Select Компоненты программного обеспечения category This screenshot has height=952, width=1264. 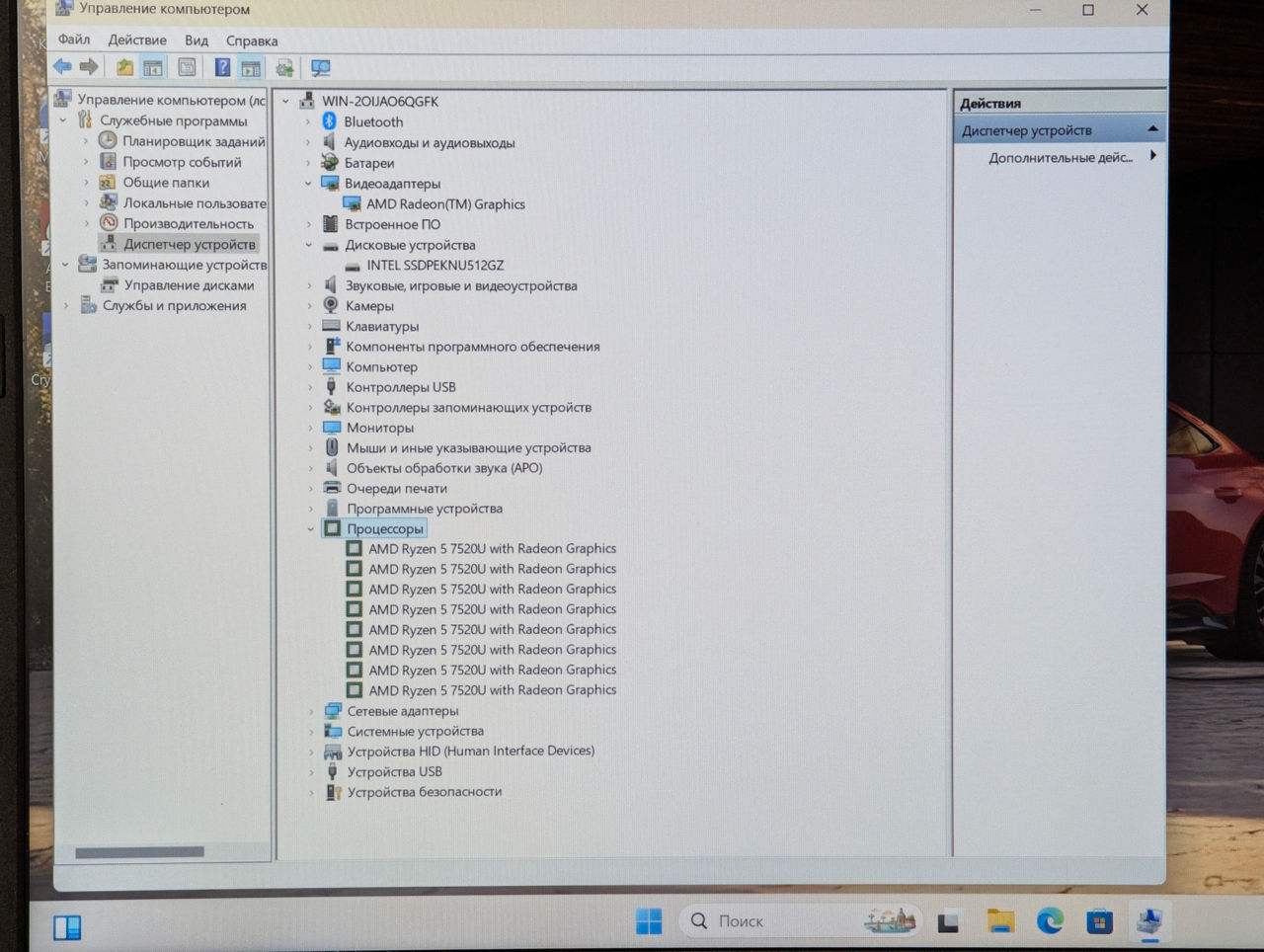click(x=473, y=347)
